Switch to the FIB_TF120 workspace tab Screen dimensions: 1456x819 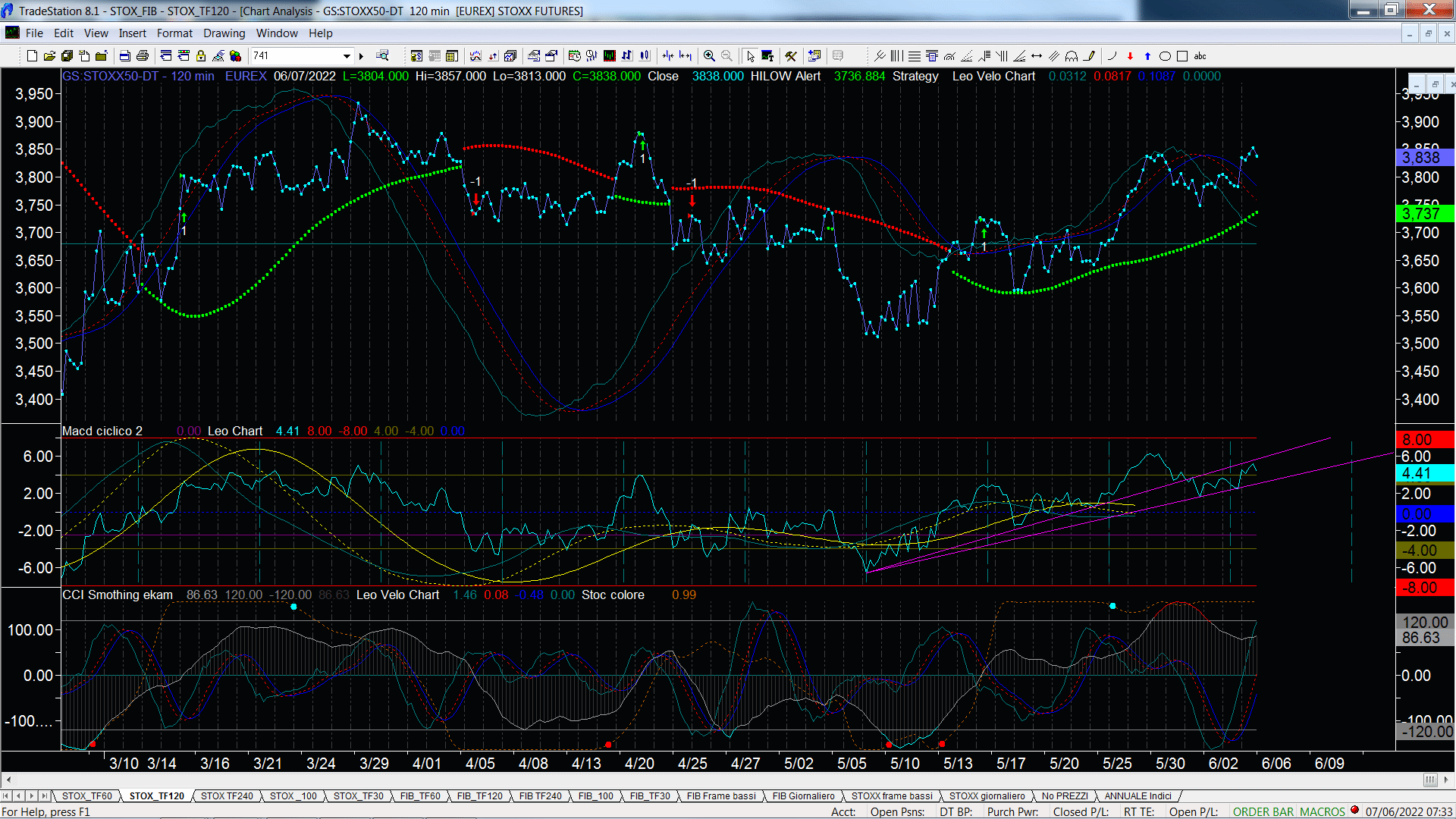pos(479,796)
